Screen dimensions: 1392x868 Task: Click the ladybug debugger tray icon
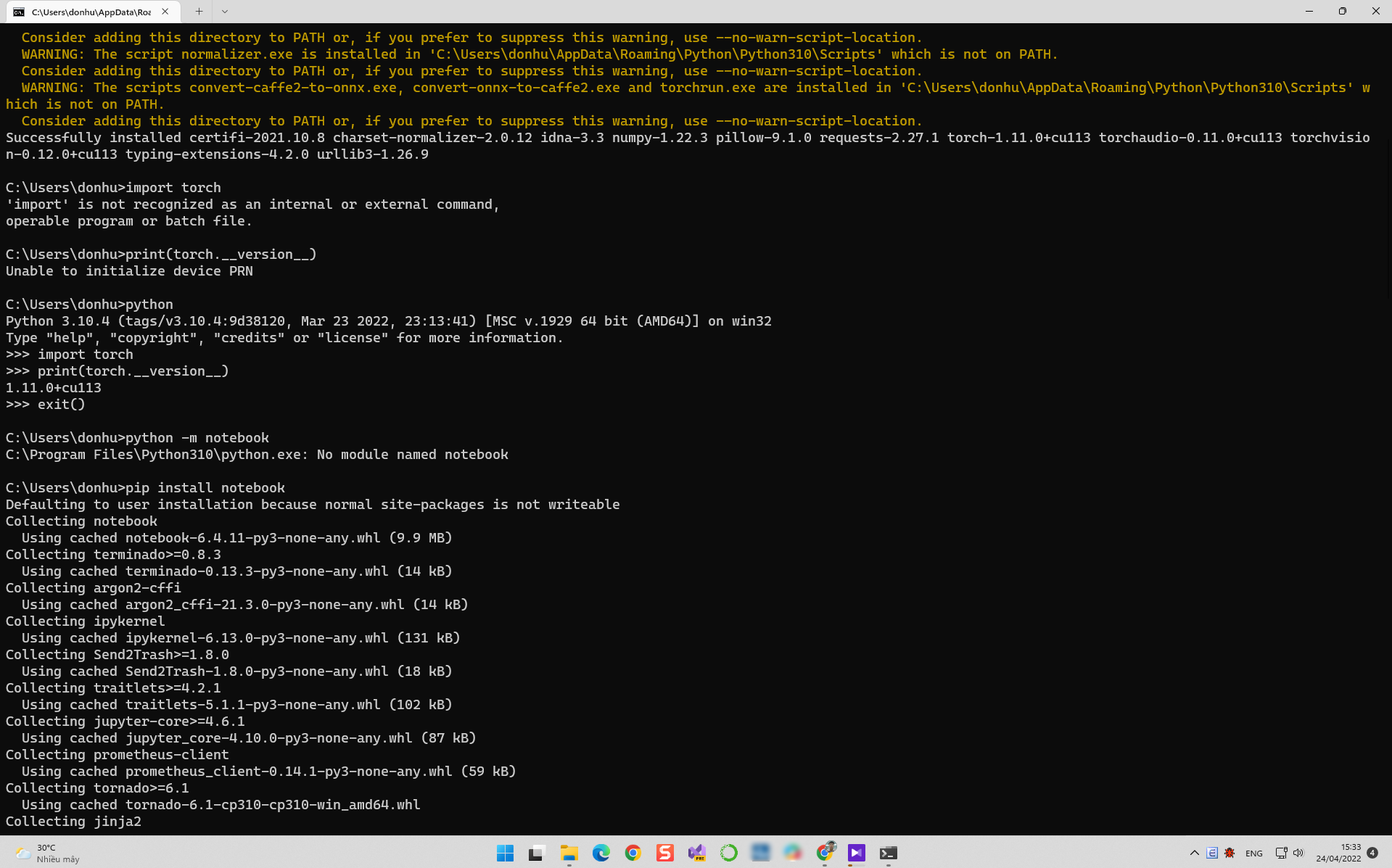pos(1229,853)
